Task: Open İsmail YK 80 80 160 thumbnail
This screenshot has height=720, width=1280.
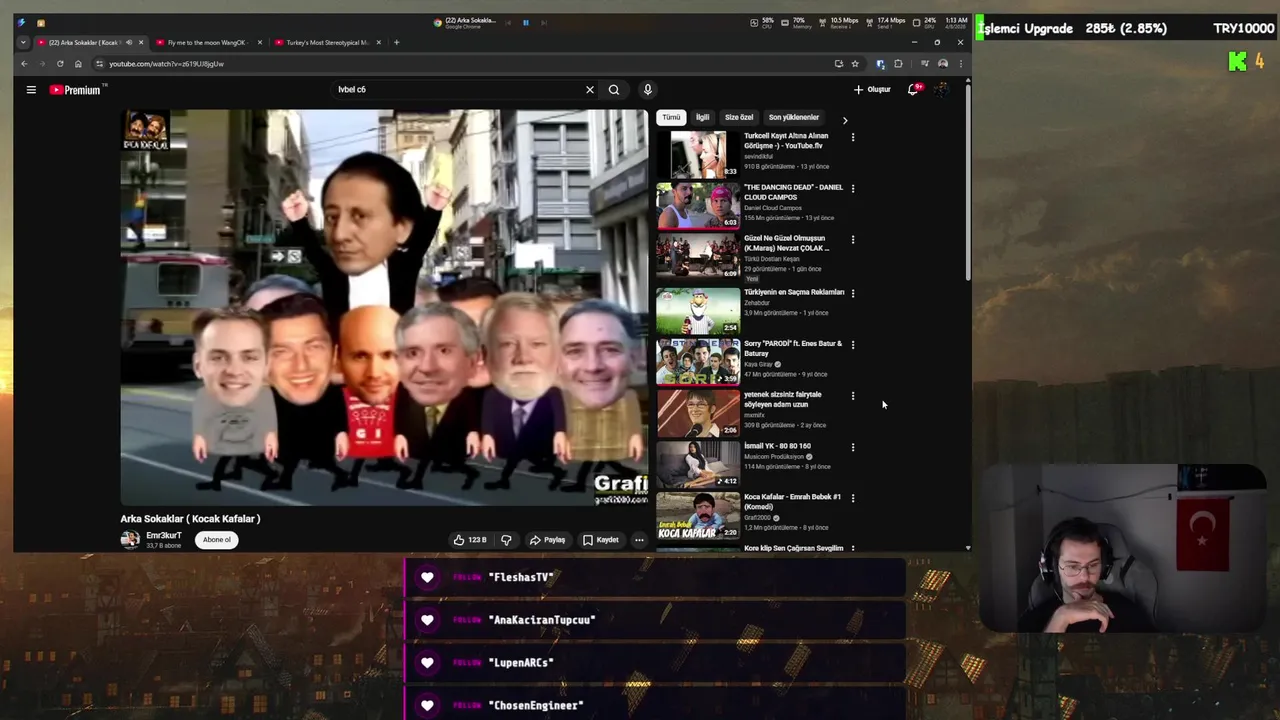Action: tap(698, 464)
